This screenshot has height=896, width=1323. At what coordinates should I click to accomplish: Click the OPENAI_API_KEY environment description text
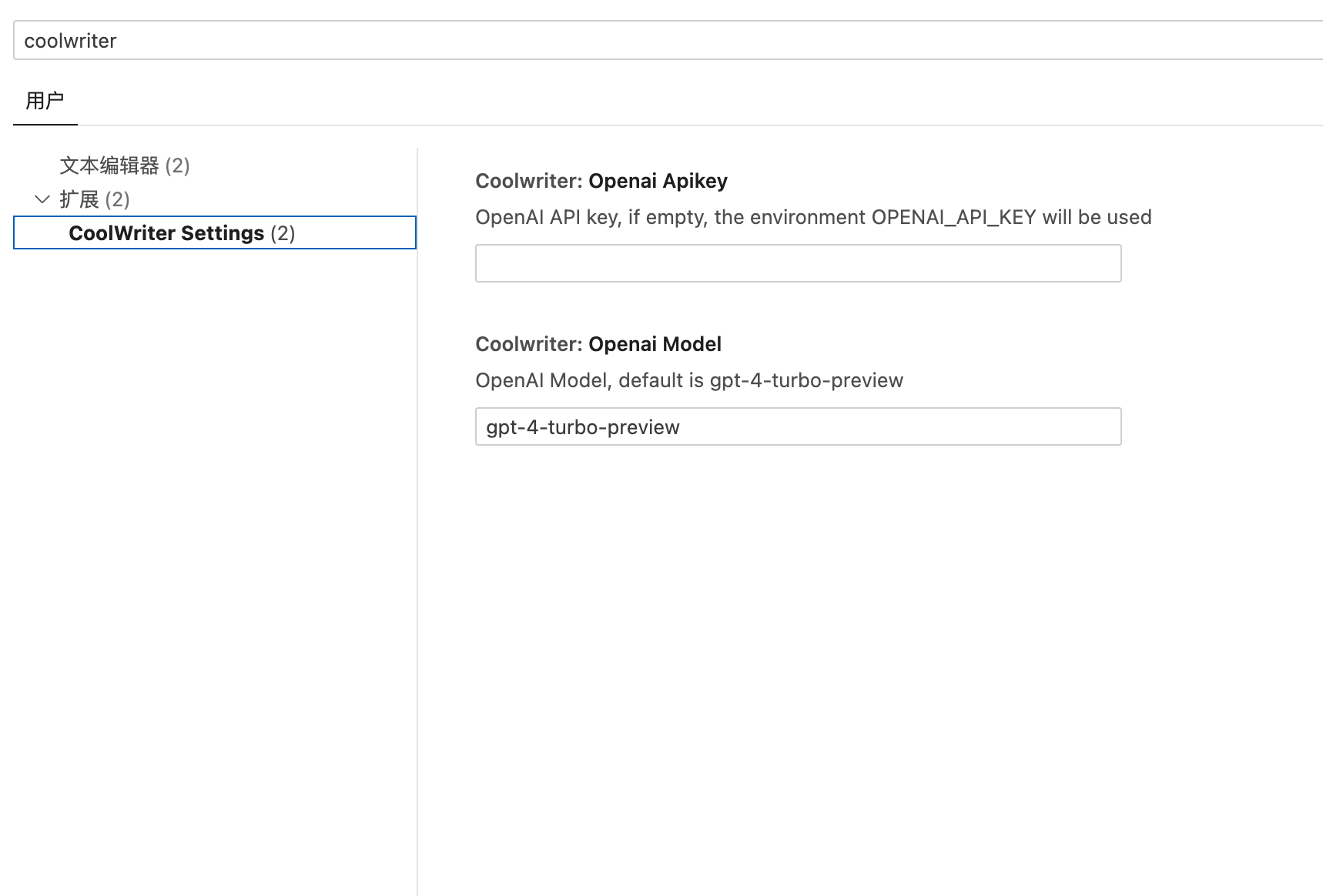(813, 217)
